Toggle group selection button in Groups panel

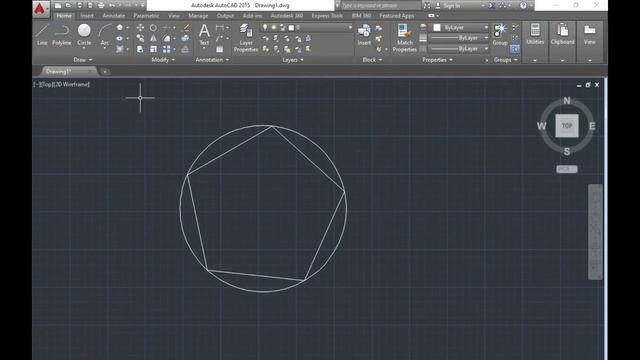click(515, 49)
